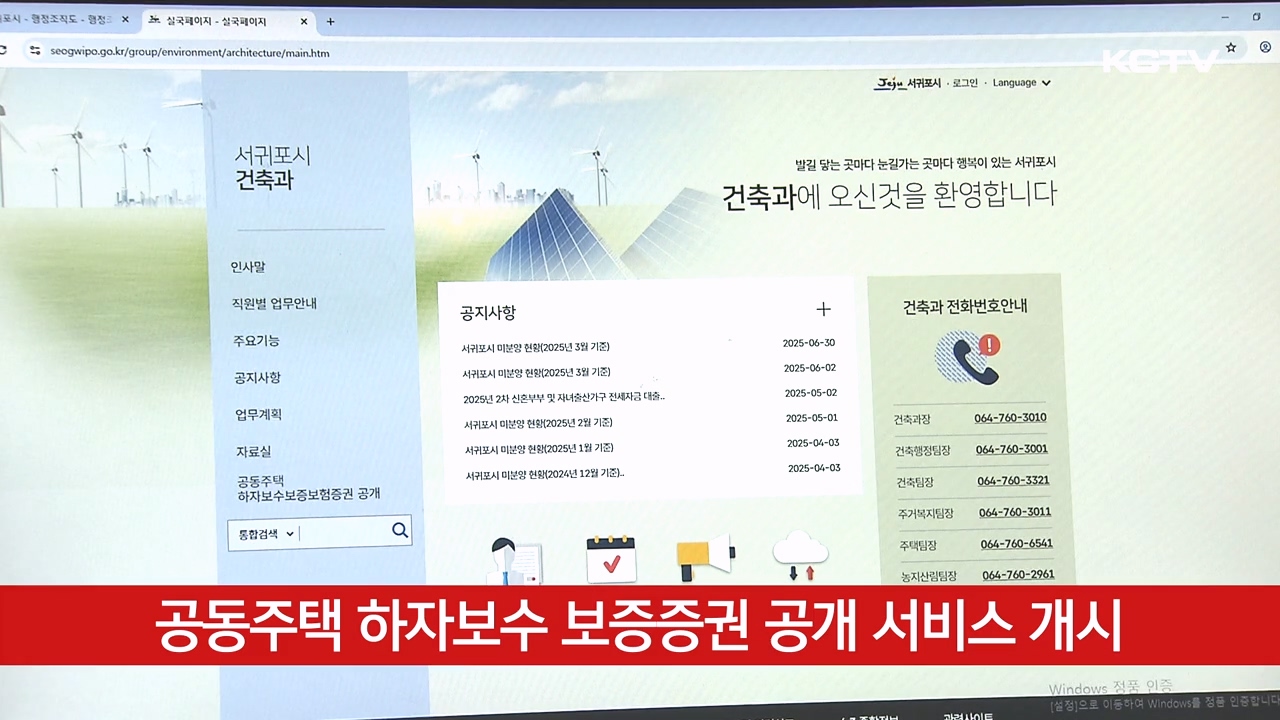Screen dimensions: 1280x720
Task: Select the calendar checkmark icon
Action: [610, 557]
